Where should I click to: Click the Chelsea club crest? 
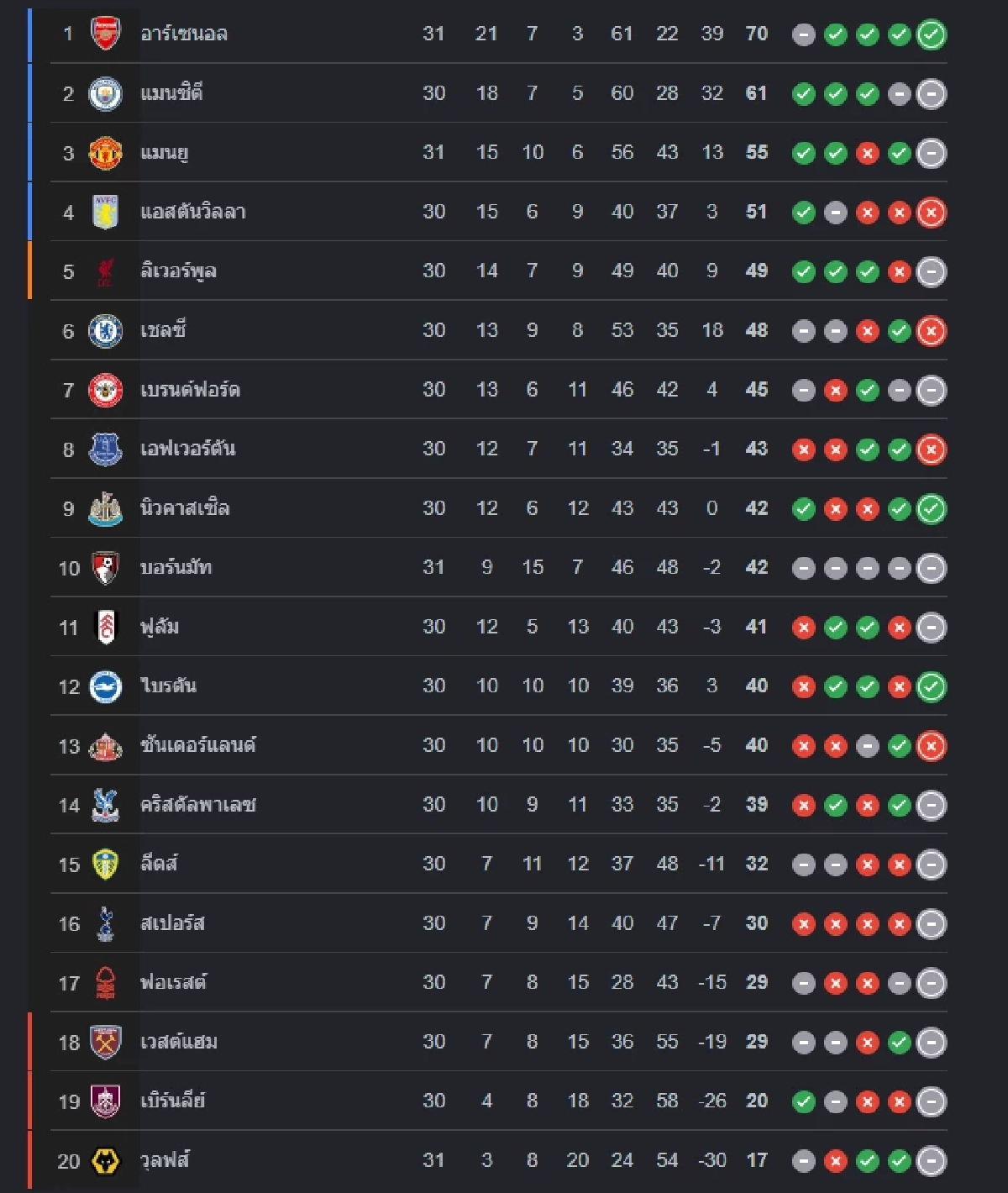click(x=105, y=331)
